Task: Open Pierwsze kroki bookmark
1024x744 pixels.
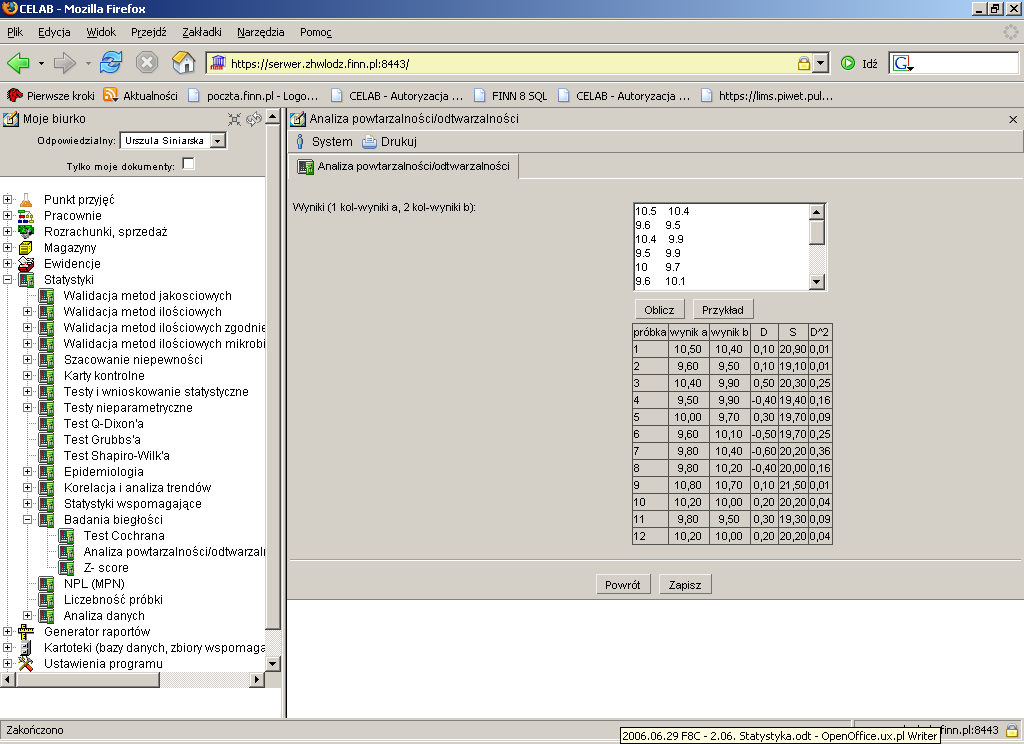Action: (x=50, y=95)
